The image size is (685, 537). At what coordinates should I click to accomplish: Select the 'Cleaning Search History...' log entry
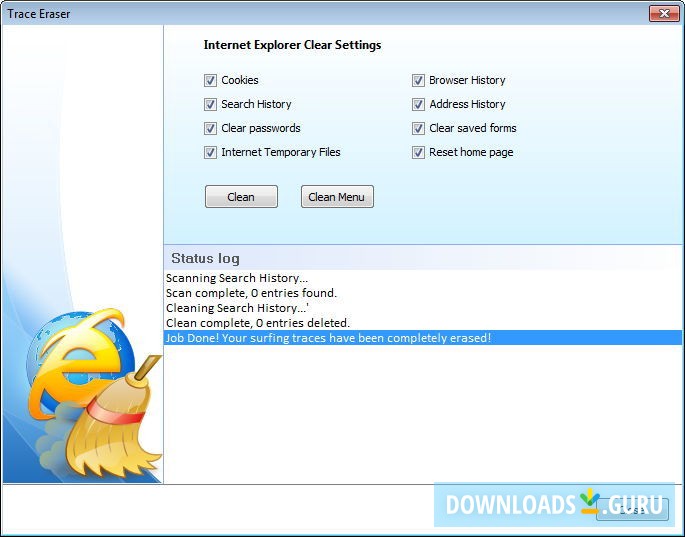click(x=422, y=308)
